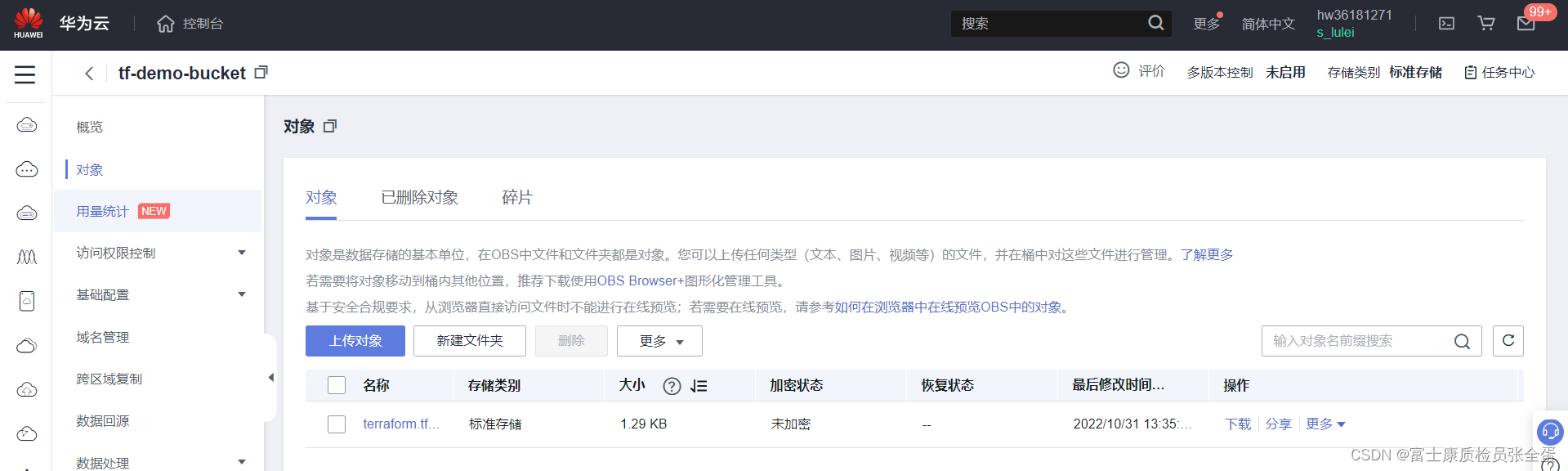Download terraform.tf via 下载 link
Screen dimensions: 1568x471
[x=1238, y=424]
